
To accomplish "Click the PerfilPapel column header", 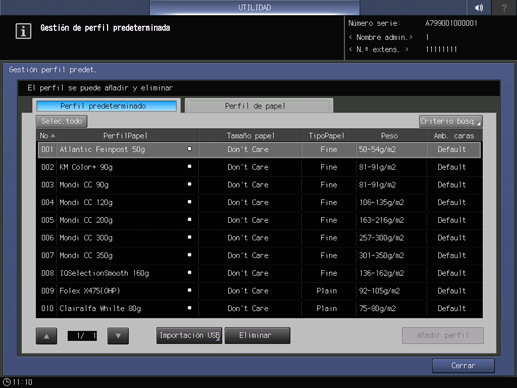I will [125, 136].
